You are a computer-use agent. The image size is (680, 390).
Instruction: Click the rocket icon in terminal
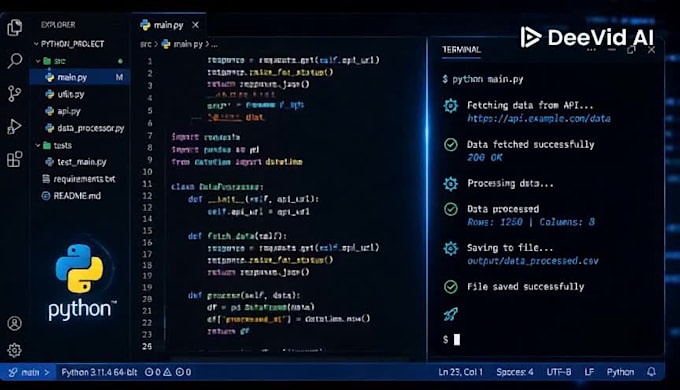tap(451, 314)
